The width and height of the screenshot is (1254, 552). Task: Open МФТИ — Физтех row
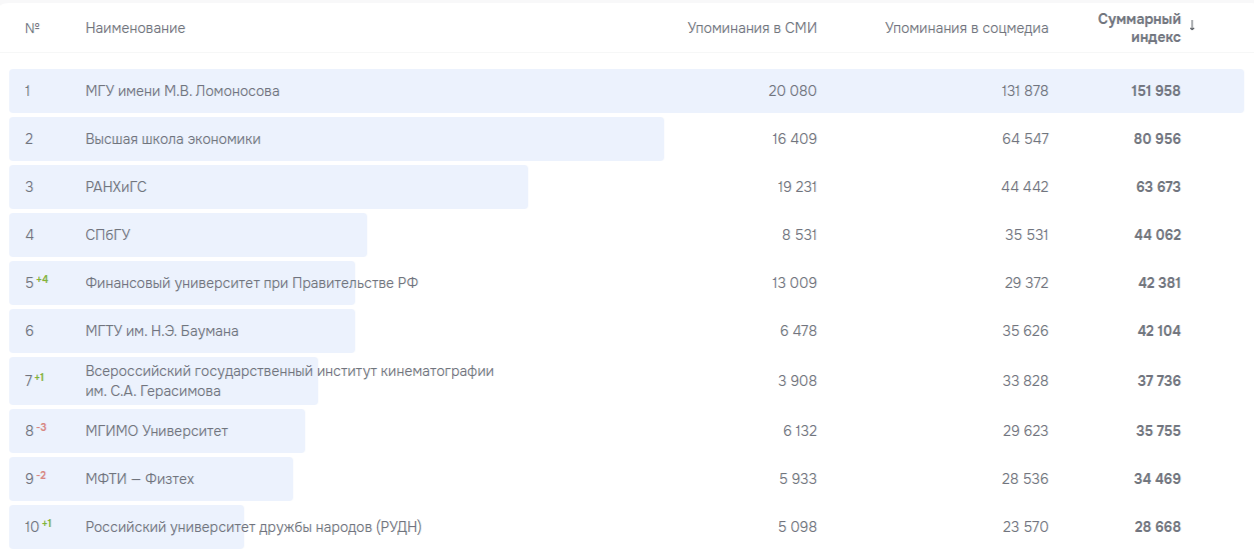140,479
